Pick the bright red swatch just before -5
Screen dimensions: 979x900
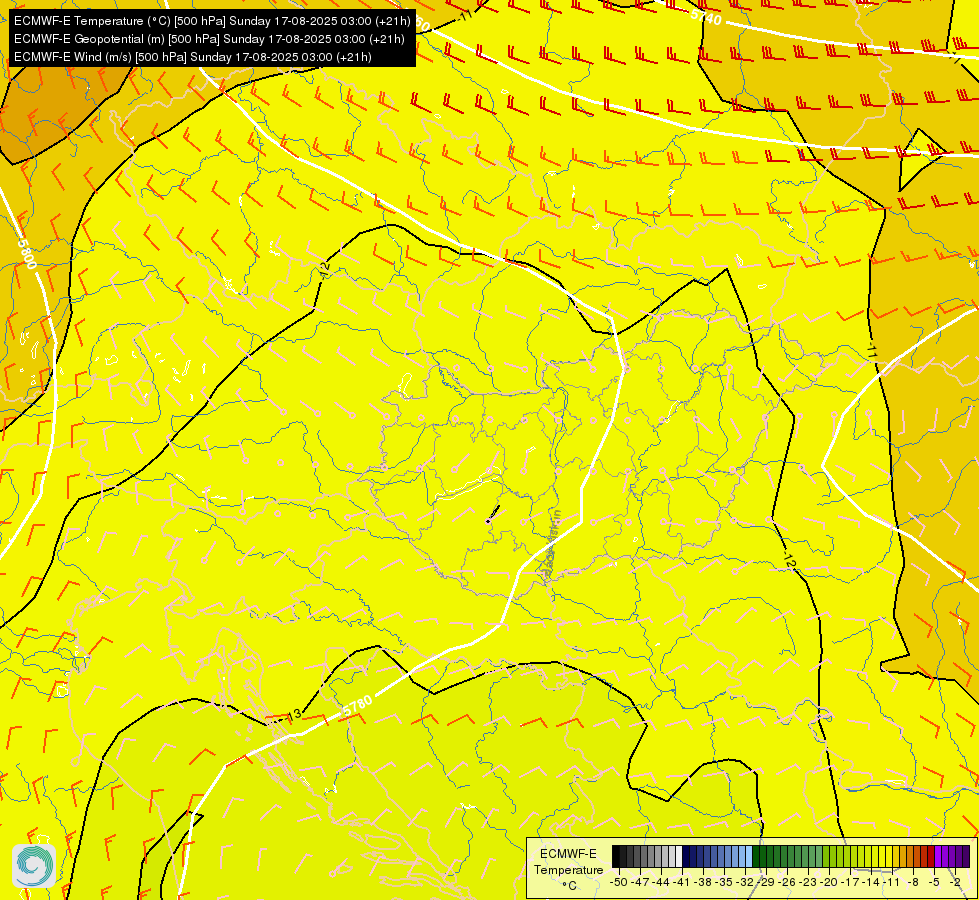point(932,856)
